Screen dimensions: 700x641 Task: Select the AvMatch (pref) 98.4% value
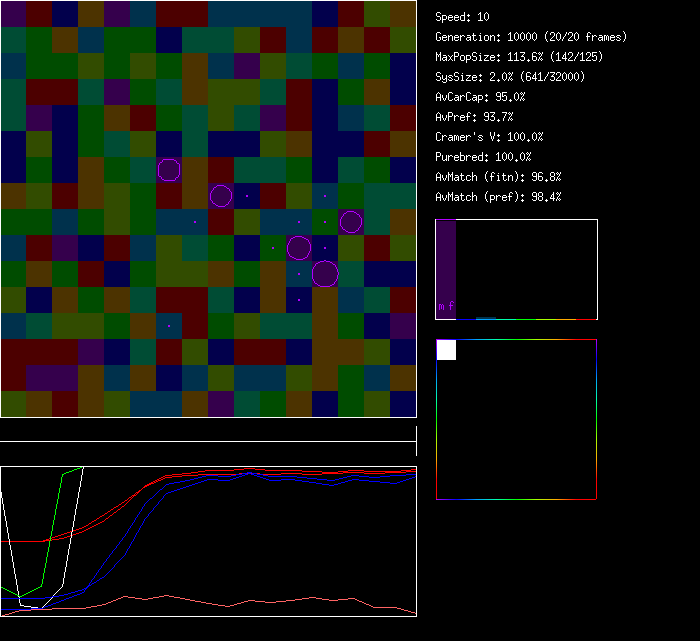click(498, 197)
